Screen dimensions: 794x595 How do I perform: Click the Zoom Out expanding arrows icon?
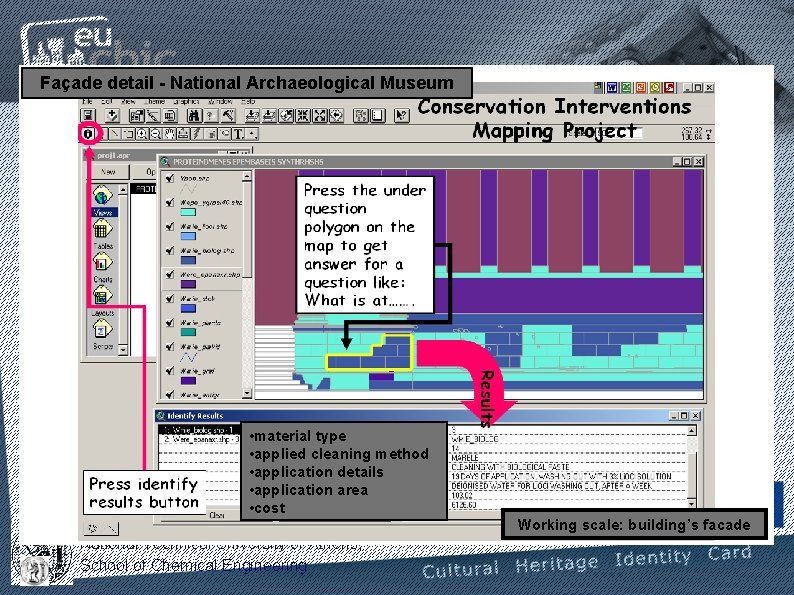coord(320,116)
